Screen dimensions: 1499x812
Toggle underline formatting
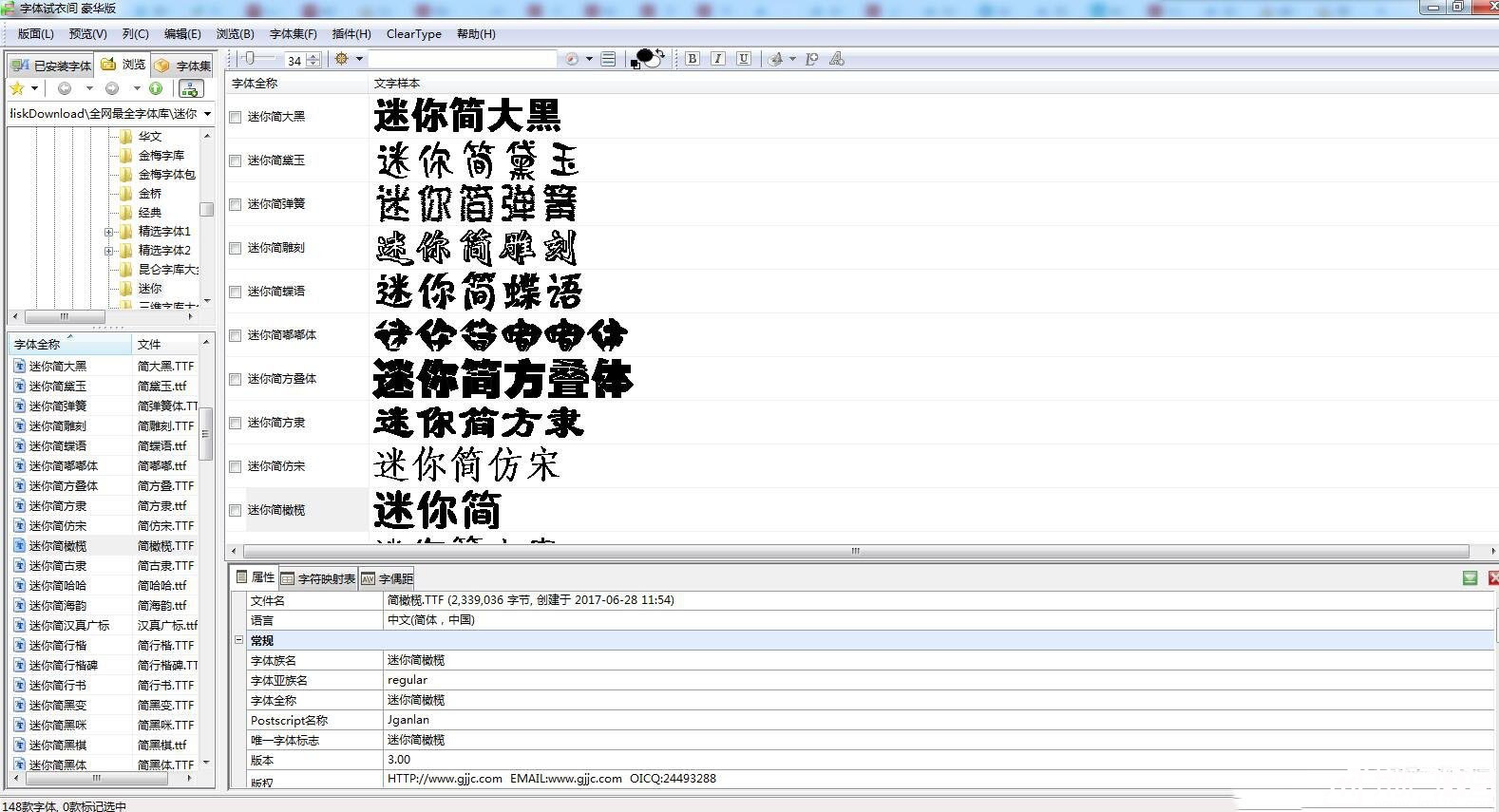point(744,59)
